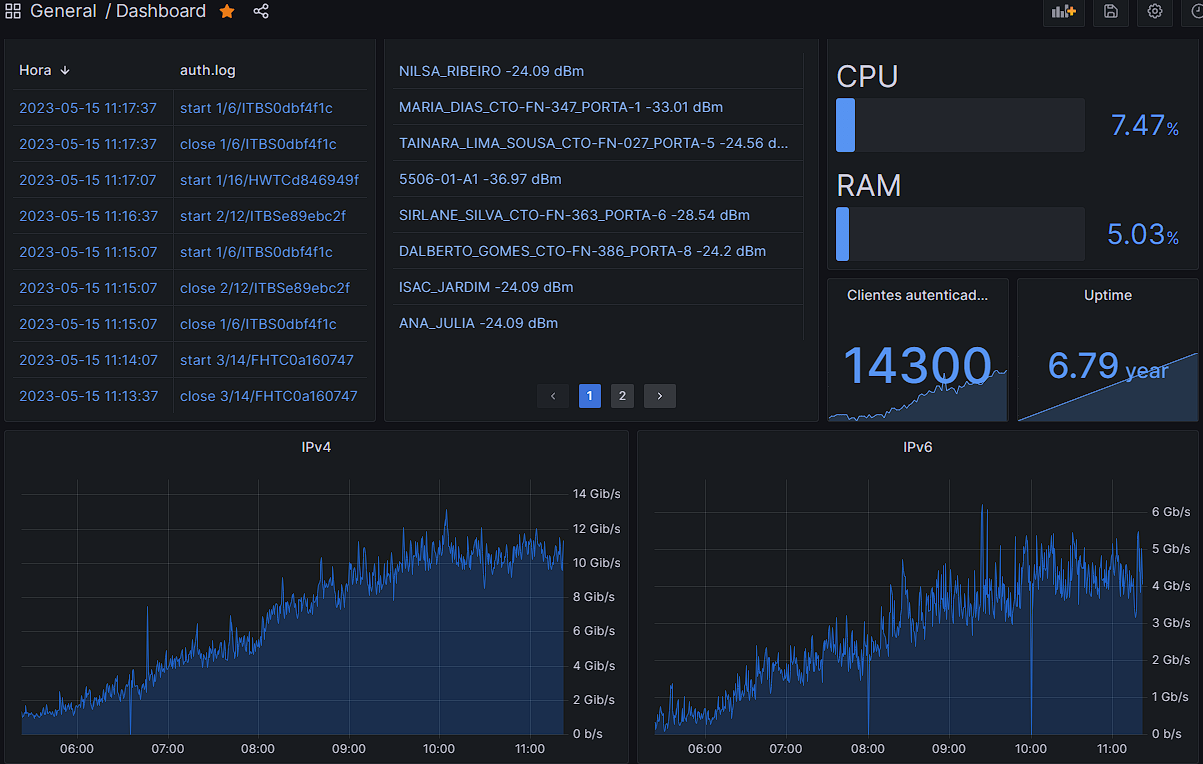The width and height of the screenshot is (1203, 764).
Task: Click the CPU usage bar gauge
Action: point(960,125)
